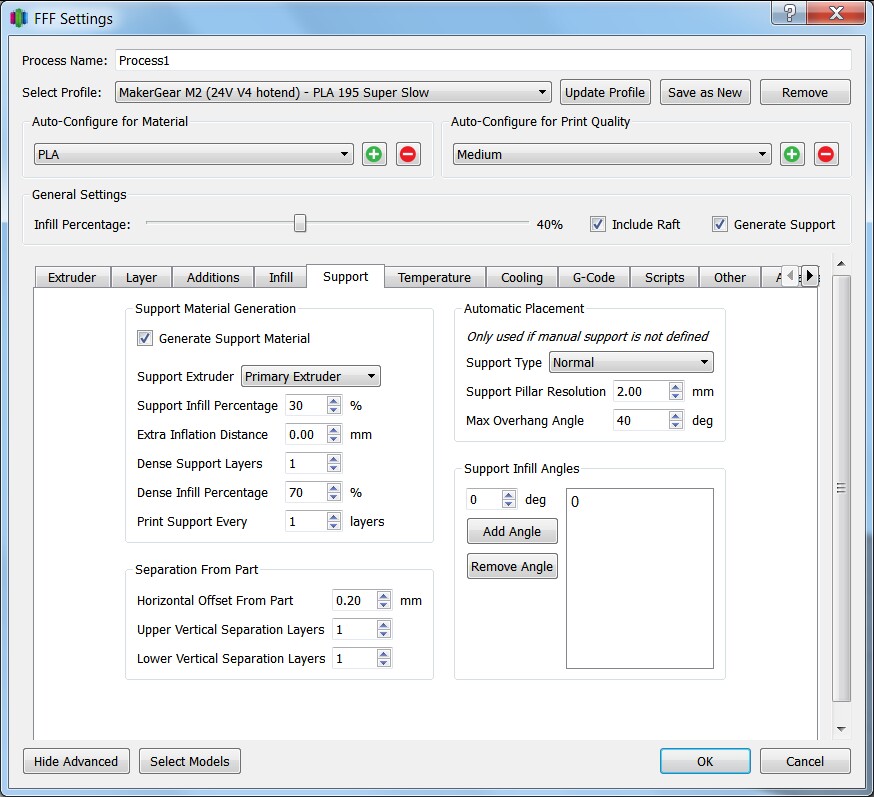Expand the Support Type dropdown
874x797 pixels.
tap(631, 362)
